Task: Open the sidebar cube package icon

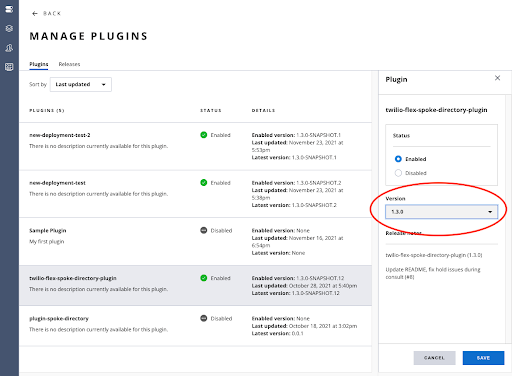Action: 9,28
